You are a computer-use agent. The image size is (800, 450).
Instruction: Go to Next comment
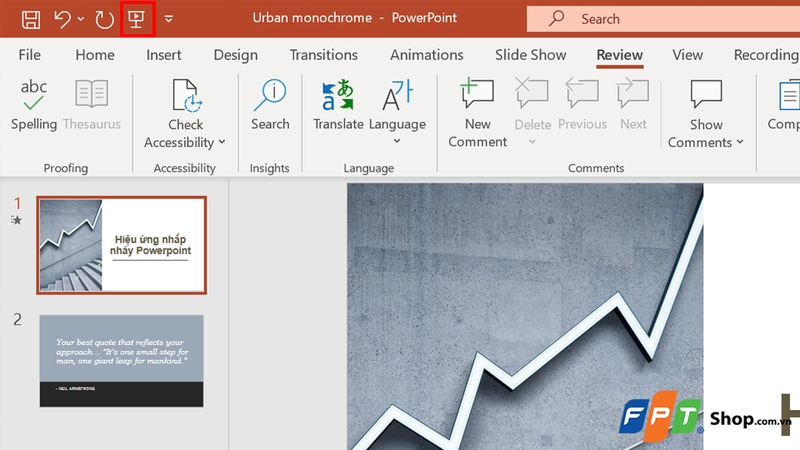point(633,105)
